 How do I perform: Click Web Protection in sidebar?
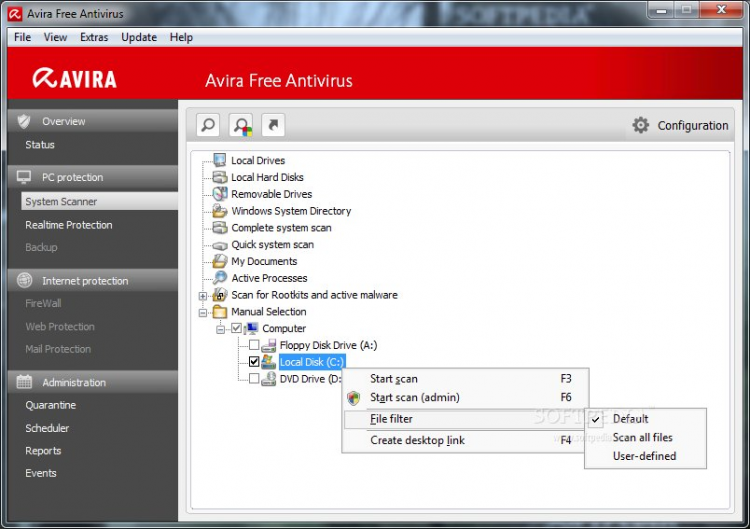(x=60, y=327)
